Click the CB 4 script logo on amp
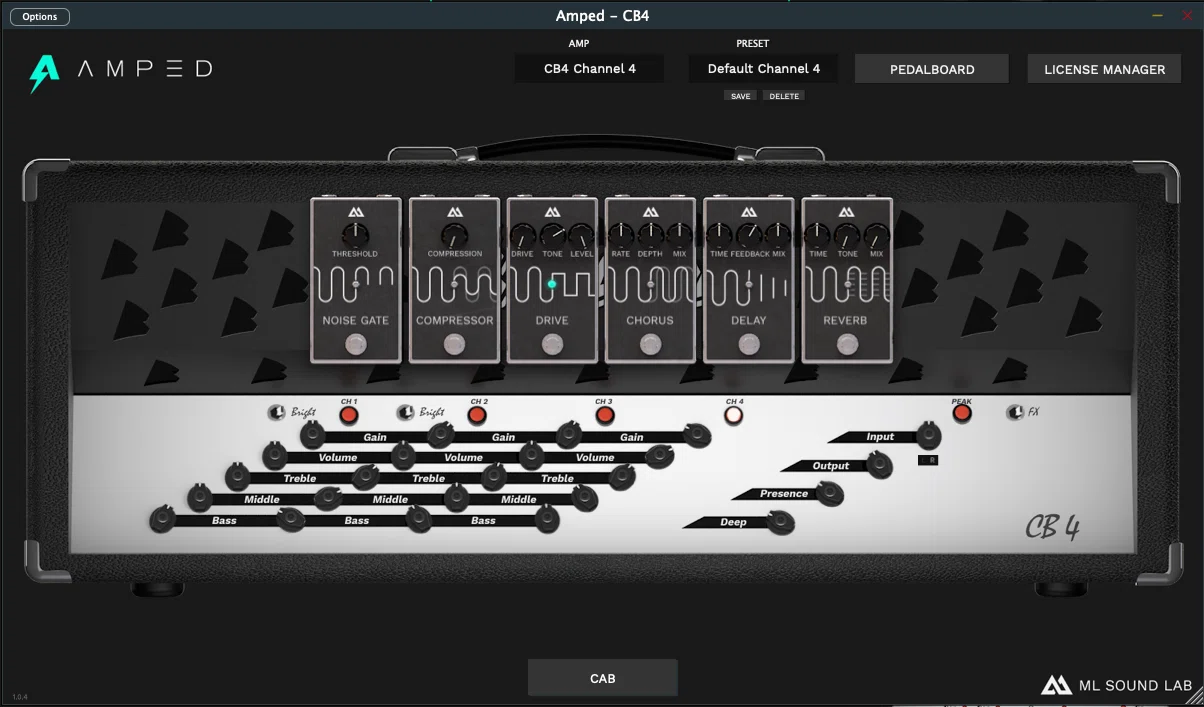The image size is (1204, 707). 1052,527
